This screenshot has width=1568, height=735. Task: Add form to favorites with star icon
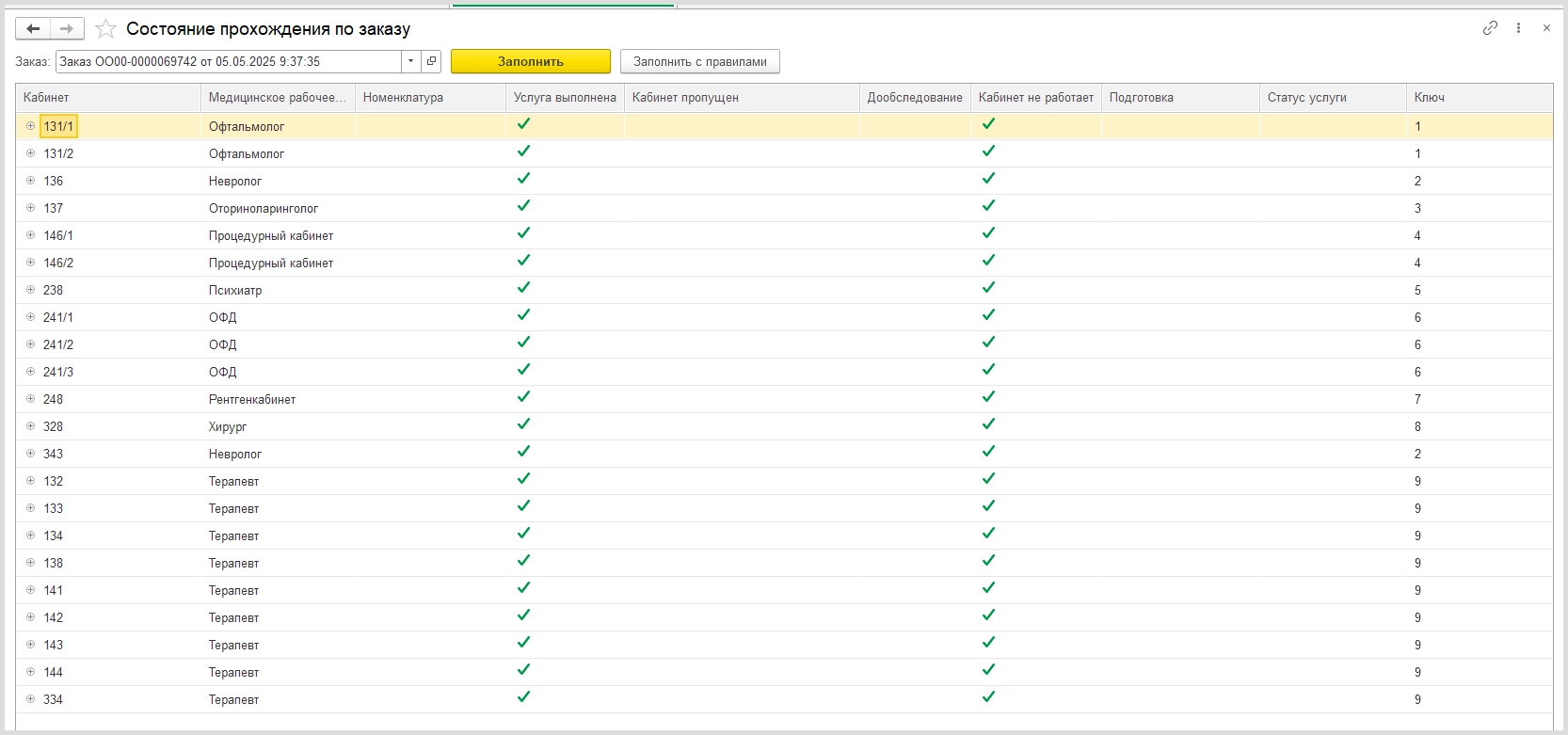[106, 29]
